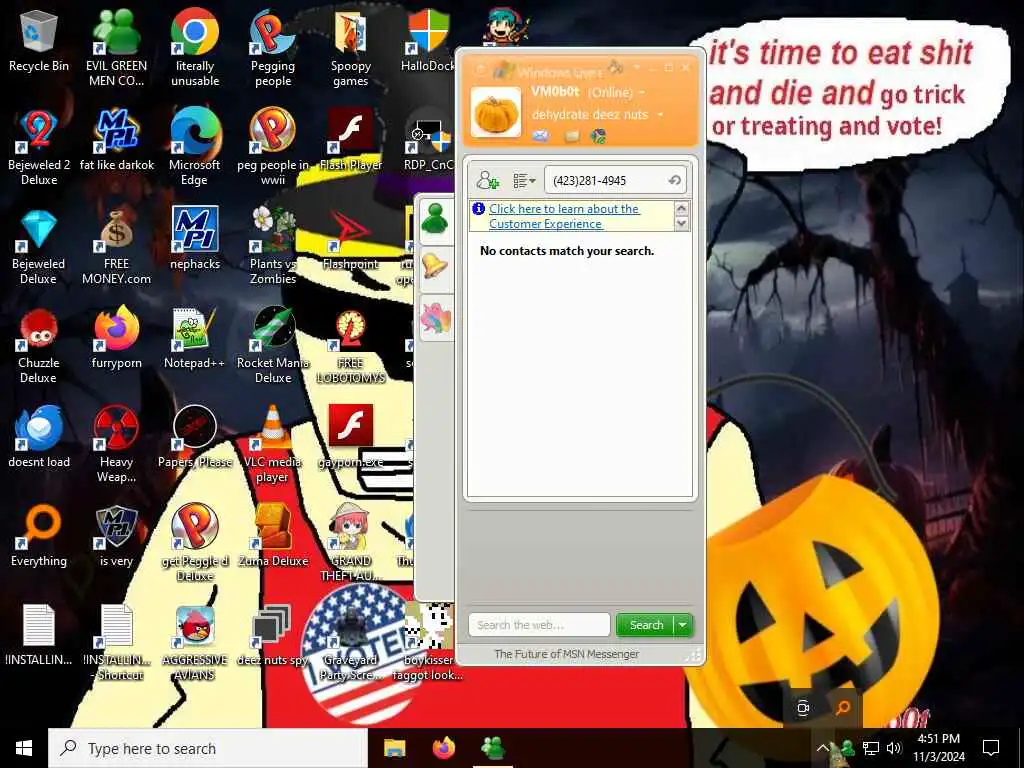
Task: Open the Everything search desktop icon
Action: click(39, 536)
